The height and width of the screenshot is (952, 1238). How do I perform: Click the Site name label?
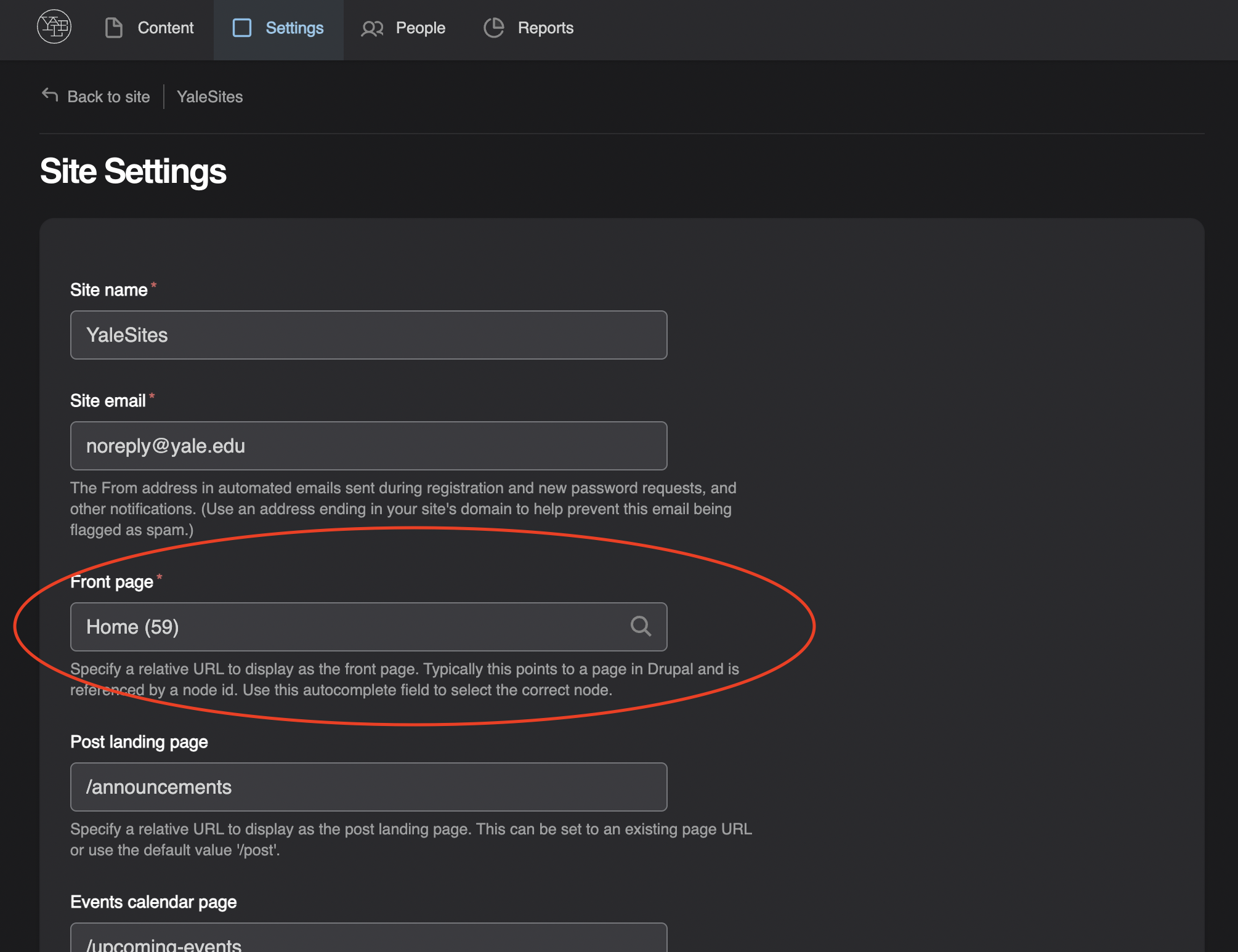[x=109, y=290]
